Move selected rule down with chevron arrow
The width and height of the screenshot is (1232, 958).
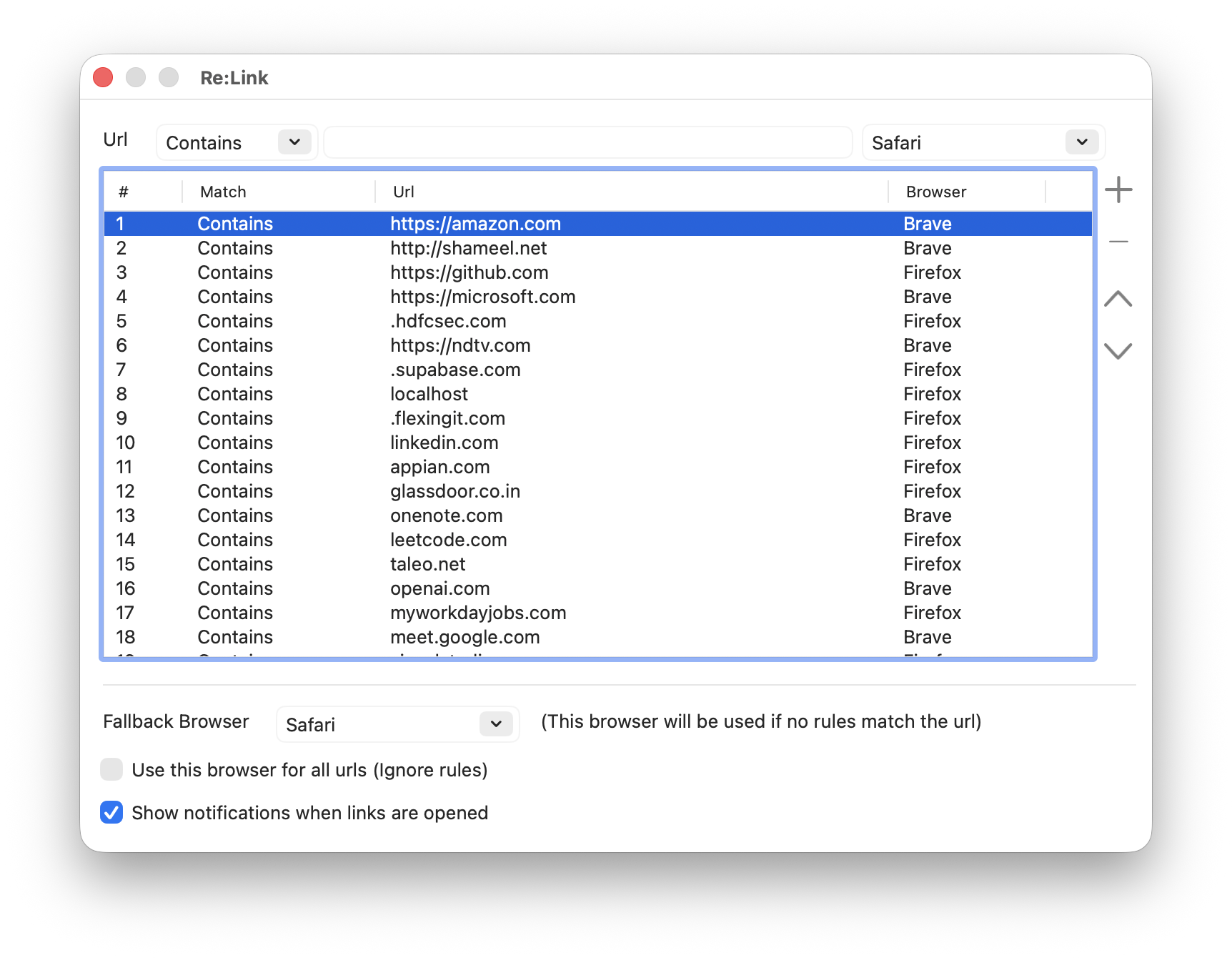click(1118, 350)
